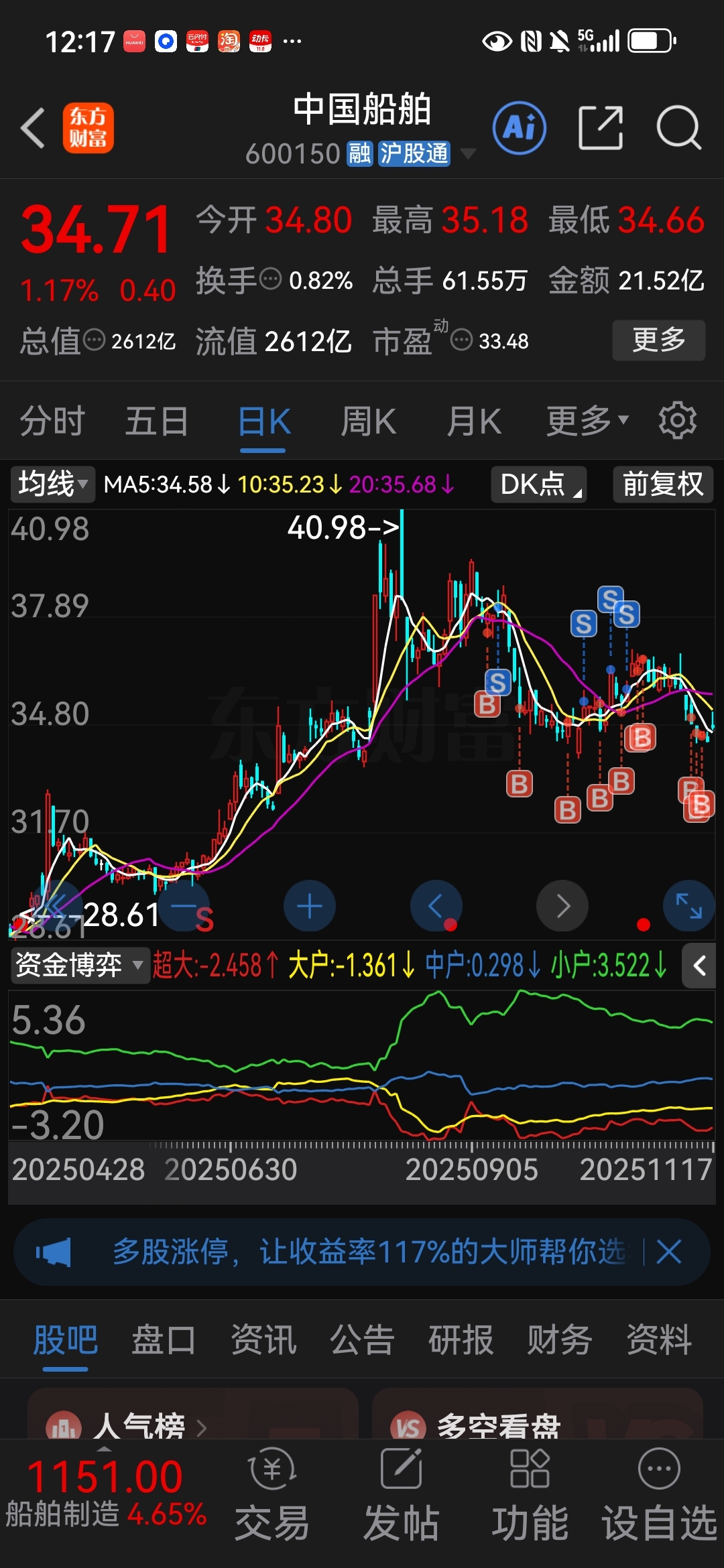Switch to the 五日 chart tab

click(157, 421)
